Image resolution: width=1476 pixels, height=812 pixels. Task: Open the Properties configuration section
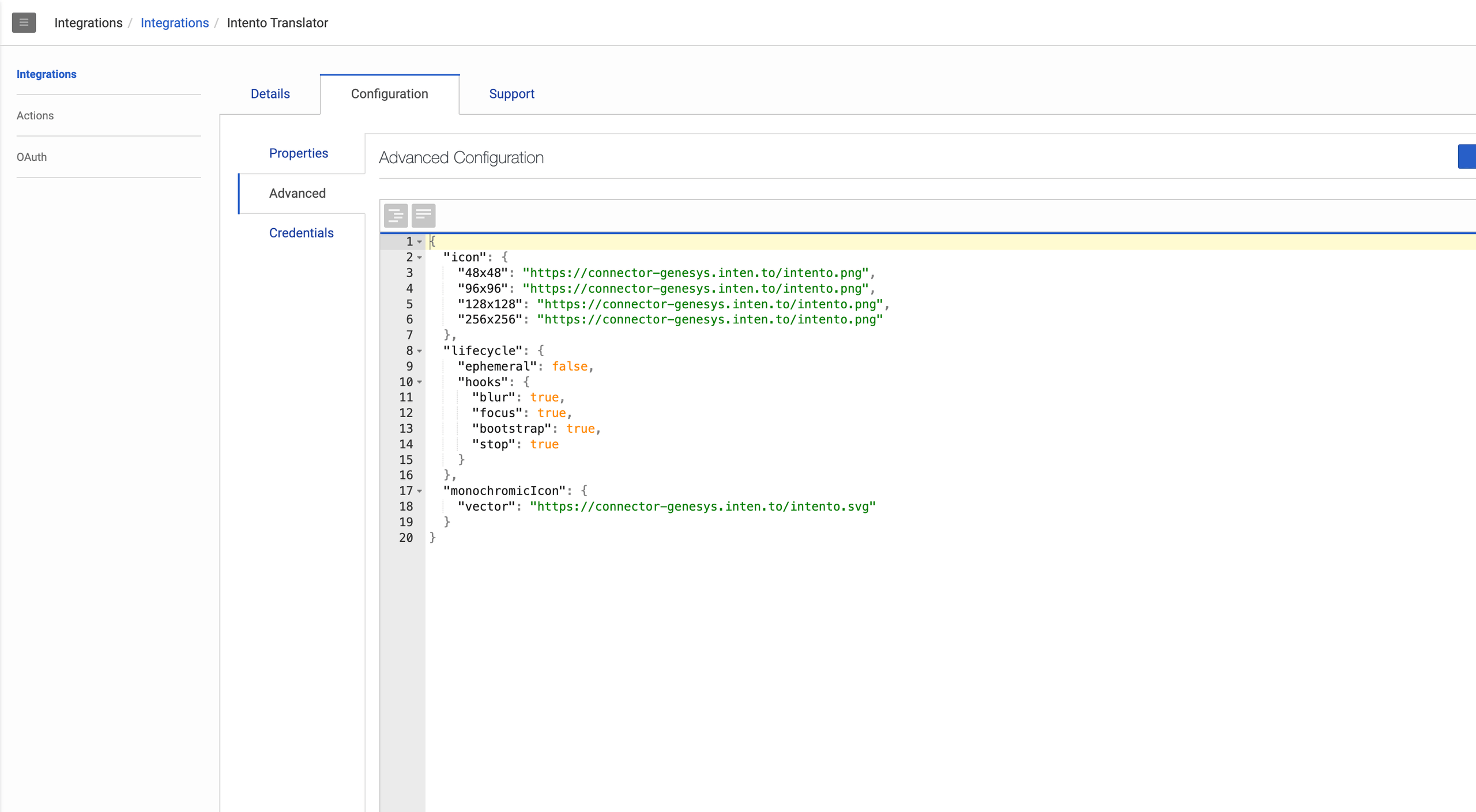pos(299,153)
